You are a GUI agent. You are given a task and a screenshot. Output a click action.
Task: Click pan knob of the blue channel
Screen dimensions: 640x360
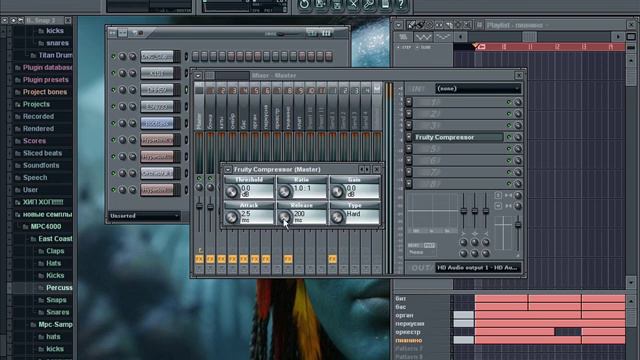(x=122, y=123)
